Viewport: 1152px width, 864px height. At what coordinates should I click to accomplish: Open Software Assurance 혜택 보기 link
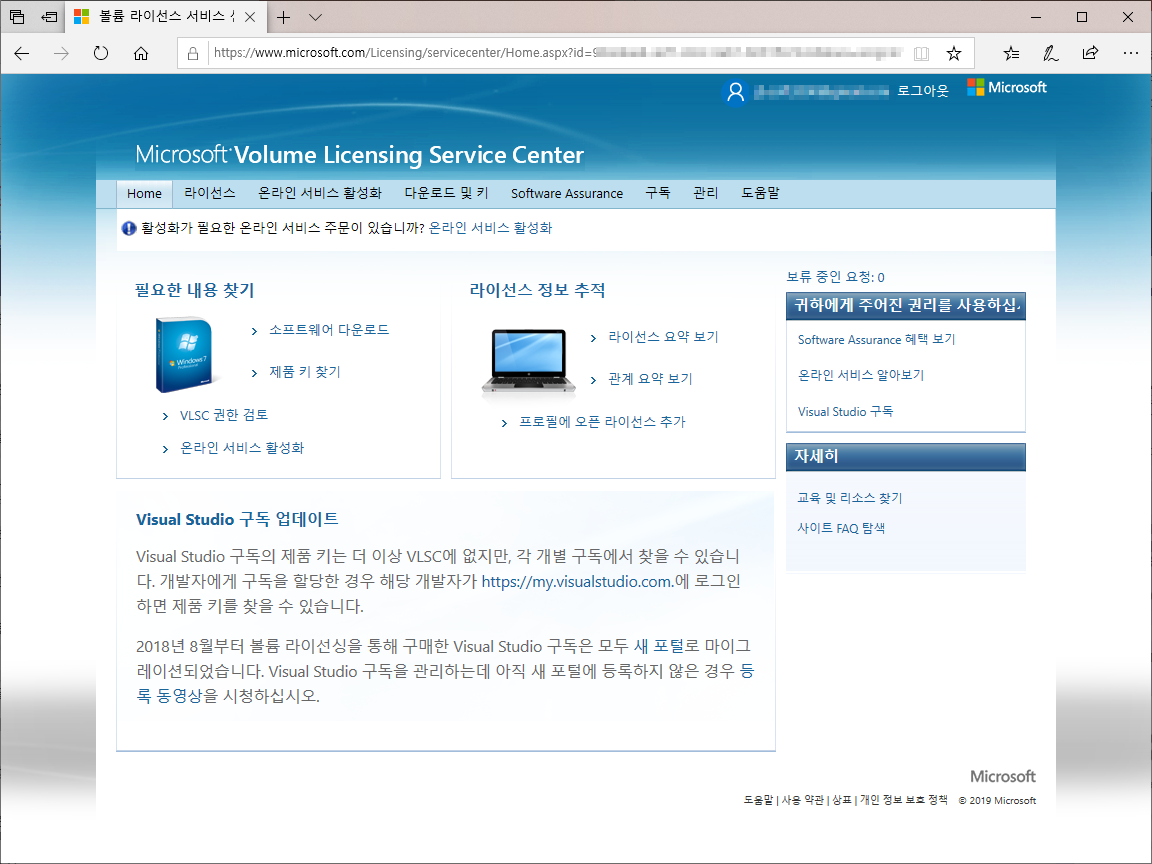(x=876, y=339)
